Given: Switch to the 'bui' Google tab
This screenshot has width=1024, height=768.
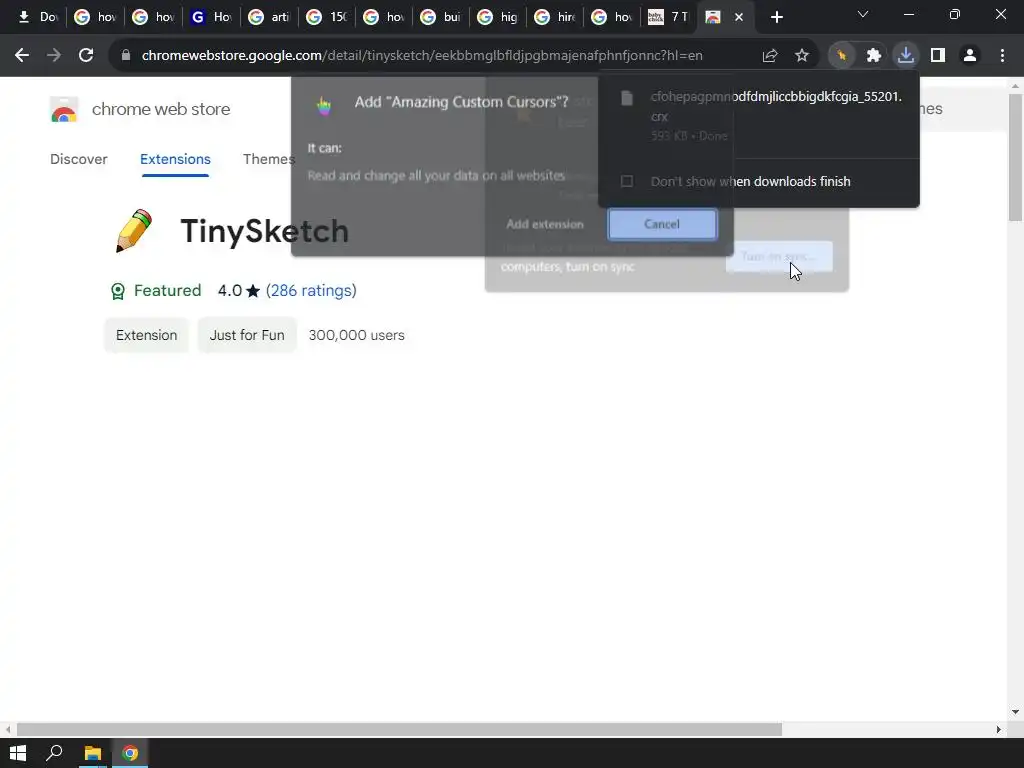Looking at the screenshot, I should tap(441, 17).
